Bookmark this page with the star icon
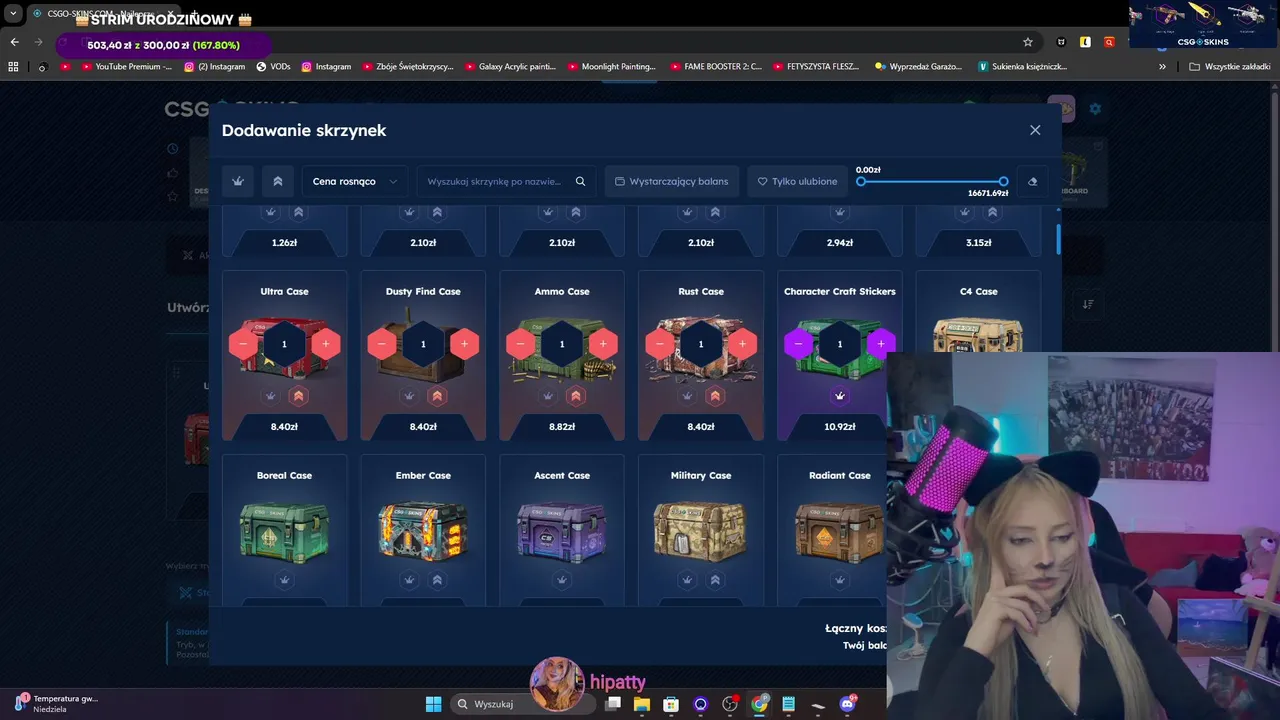The height and width of the screenshot is (720, 1280). (1027, 42)
